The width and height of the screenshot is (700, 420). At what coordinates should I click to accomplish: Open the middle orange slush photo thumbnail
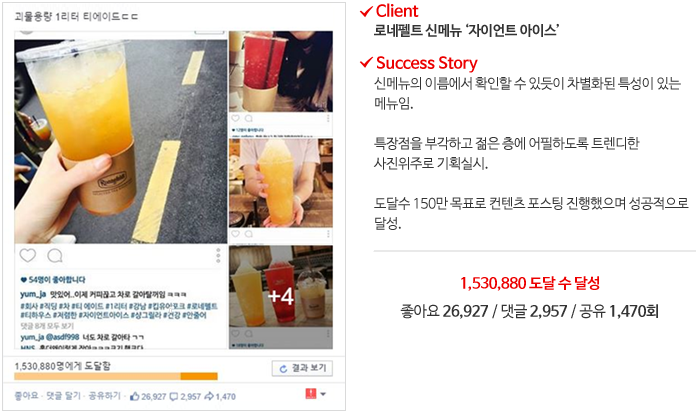[281, 183]
